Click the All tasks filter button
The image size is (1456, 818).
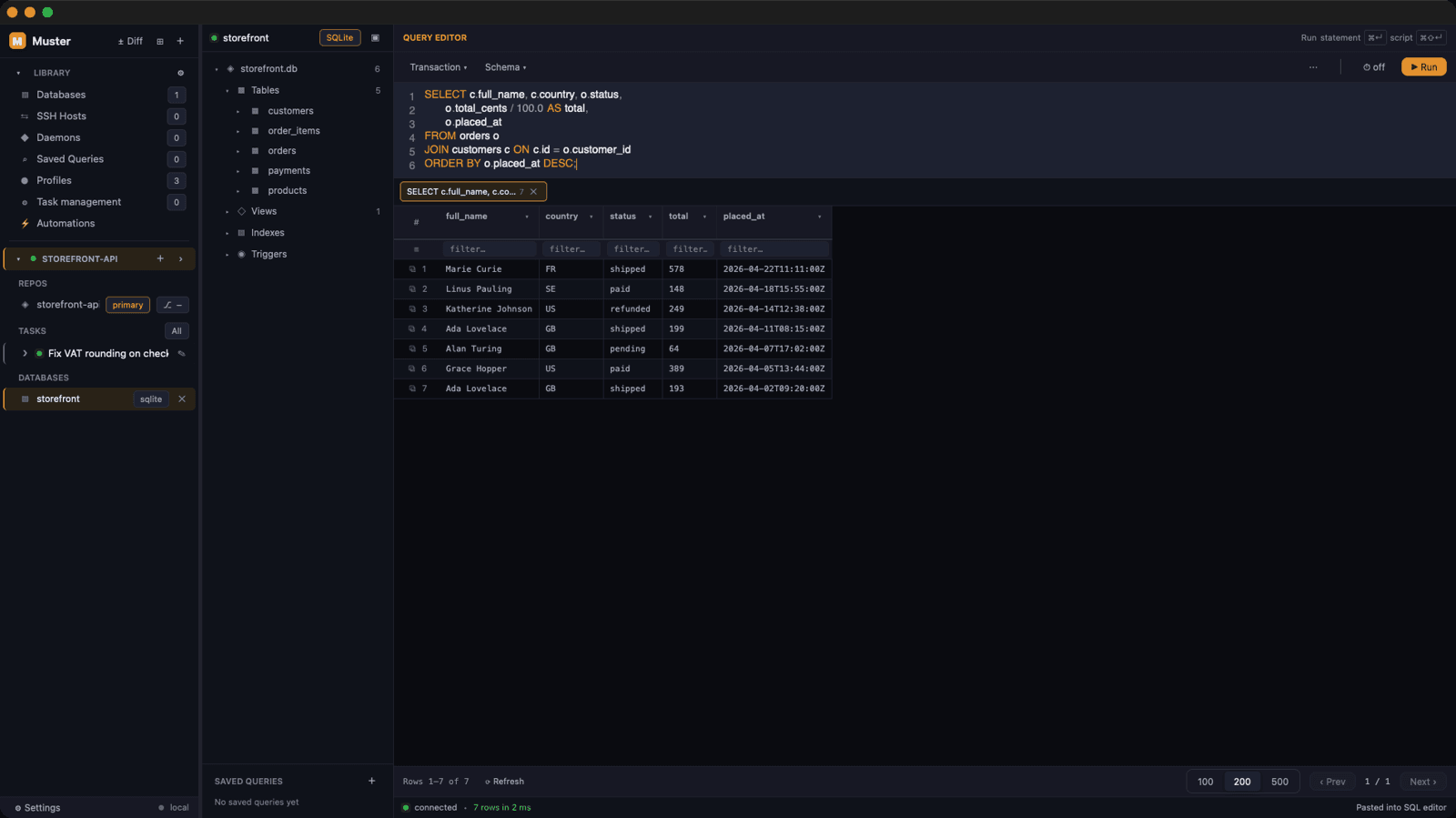tap(177, 331)
